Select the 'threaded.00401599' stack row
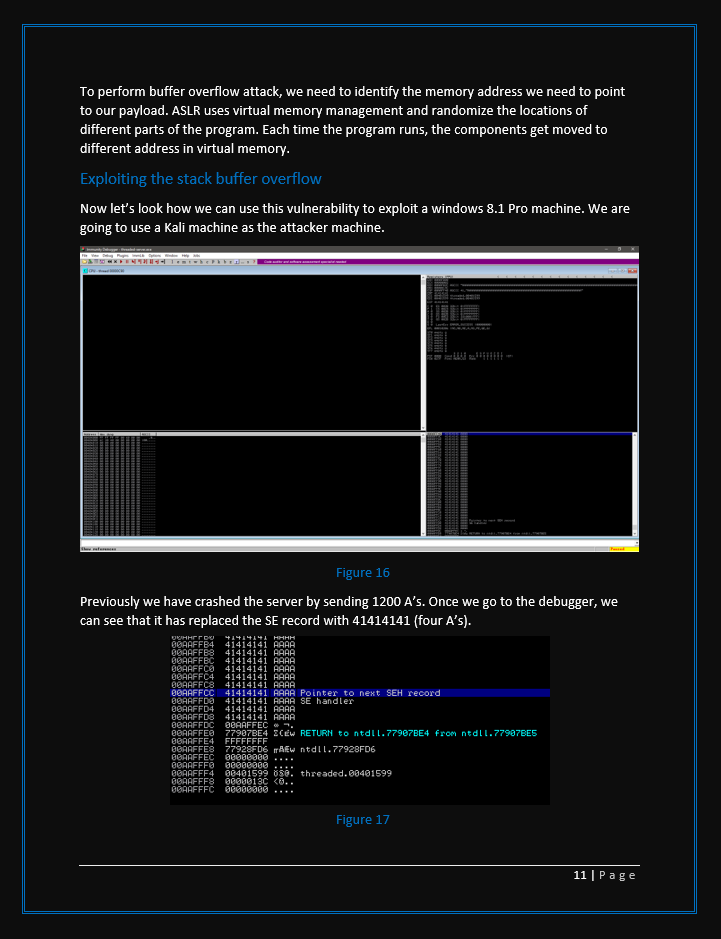721x939 pixels. coord(360,773)
